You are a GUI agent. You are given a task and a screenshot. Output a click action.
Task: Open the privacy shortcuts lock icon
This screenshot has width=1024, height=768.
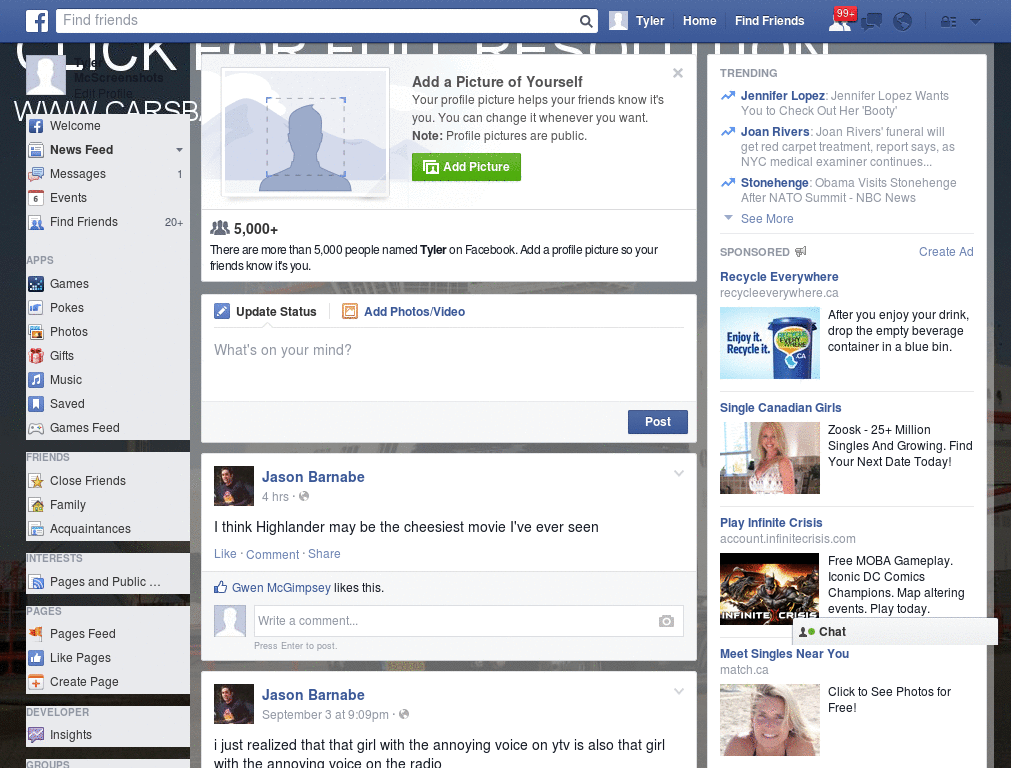pos(948,22)
